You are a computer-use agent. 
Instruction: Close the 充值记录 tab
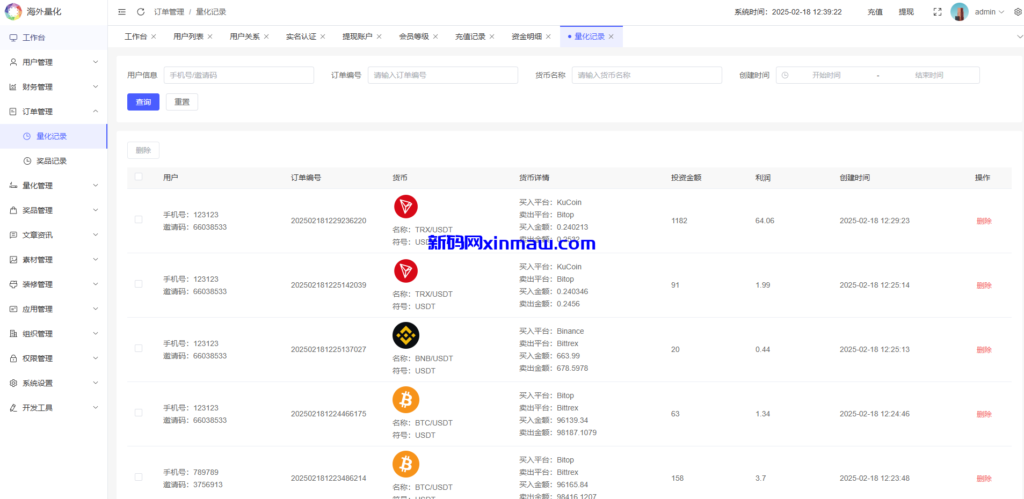click(x=492, y=37)
